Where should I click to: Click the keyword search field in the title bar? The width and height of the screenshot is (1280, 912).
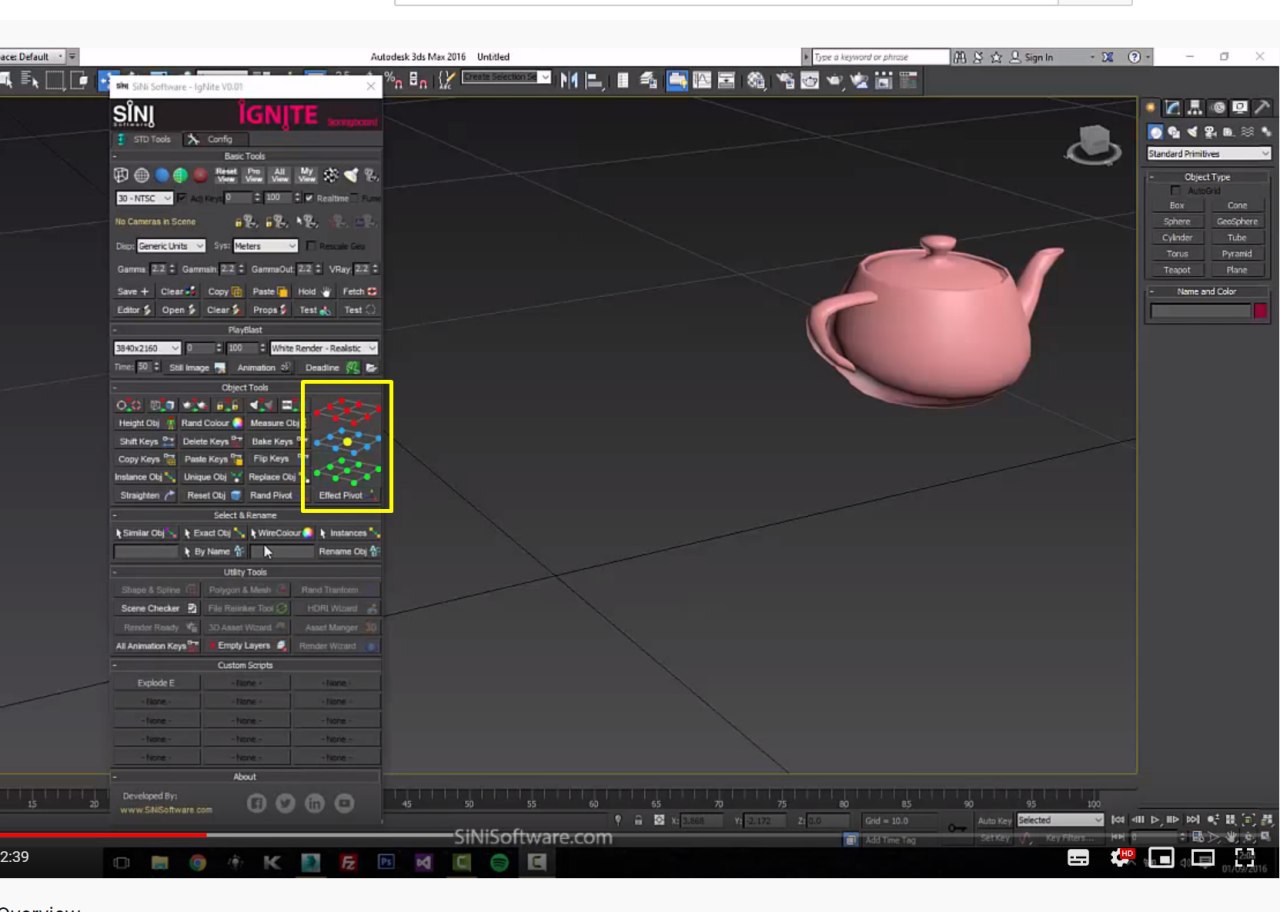[x=880, y=57]
